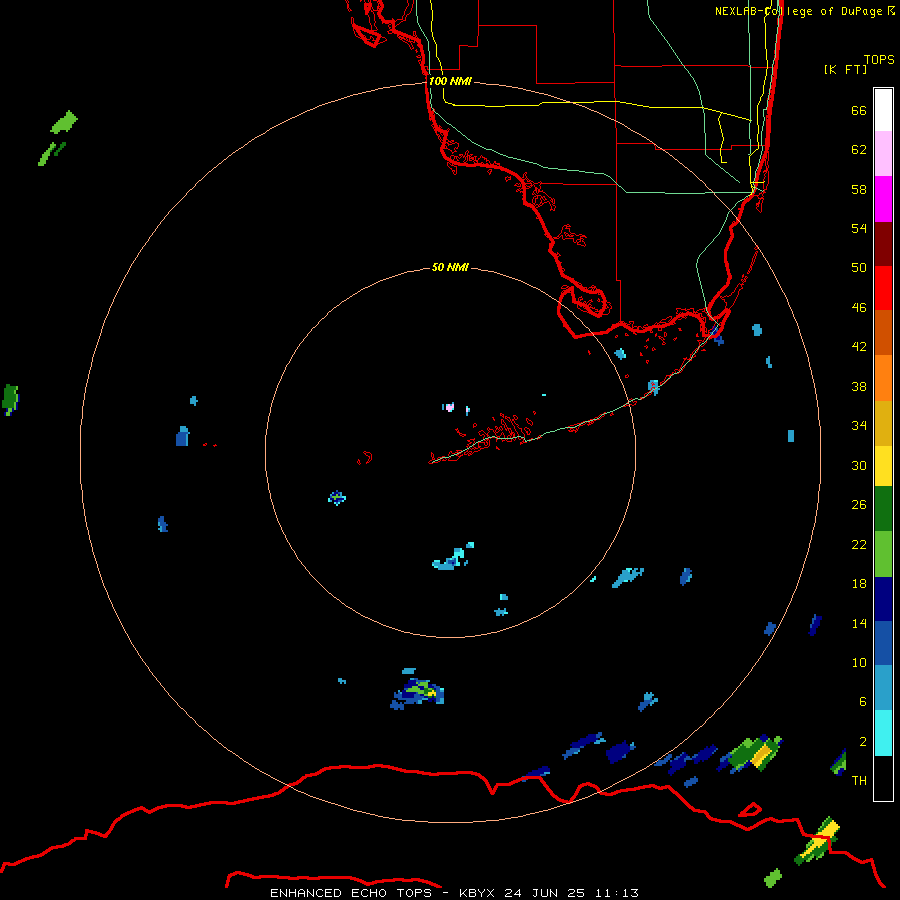Viewport: 900px width, 900px height.
Task: Select the light pink legend swatch
Action: pos(883,154)
